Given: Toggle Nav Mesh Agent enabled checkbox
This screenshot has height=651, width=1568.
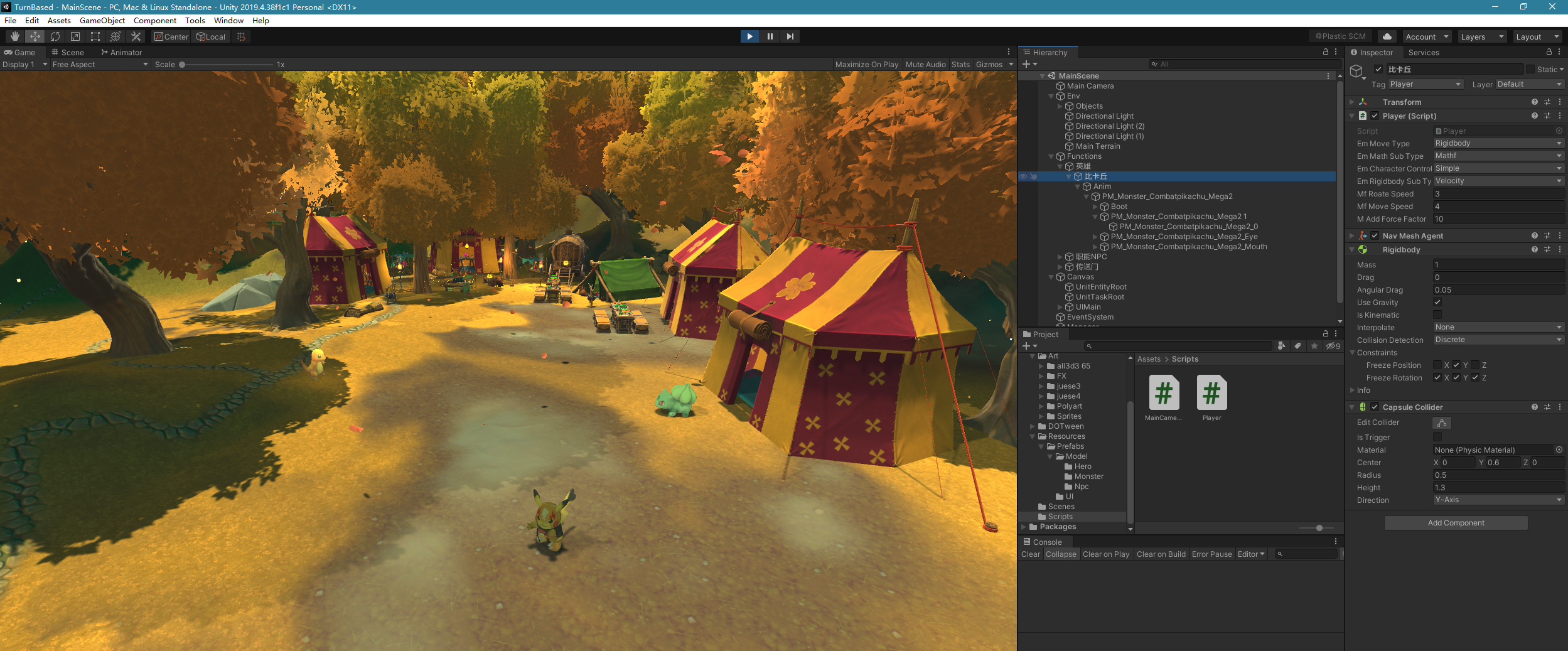Looking at the screenshot, I should (1375, 235).
